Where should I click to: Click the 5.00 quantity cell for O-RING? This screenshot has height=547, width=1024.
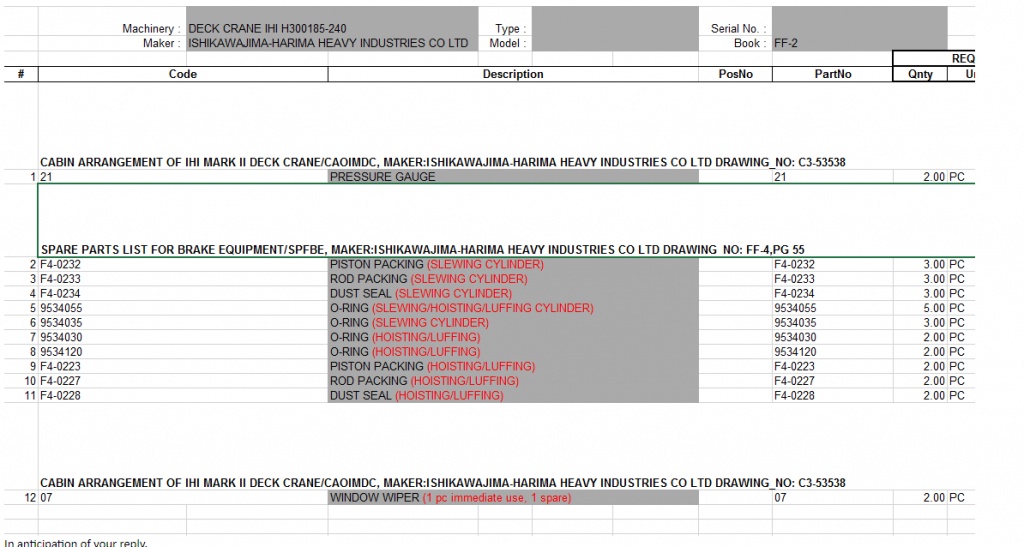(x=919, y=308)
